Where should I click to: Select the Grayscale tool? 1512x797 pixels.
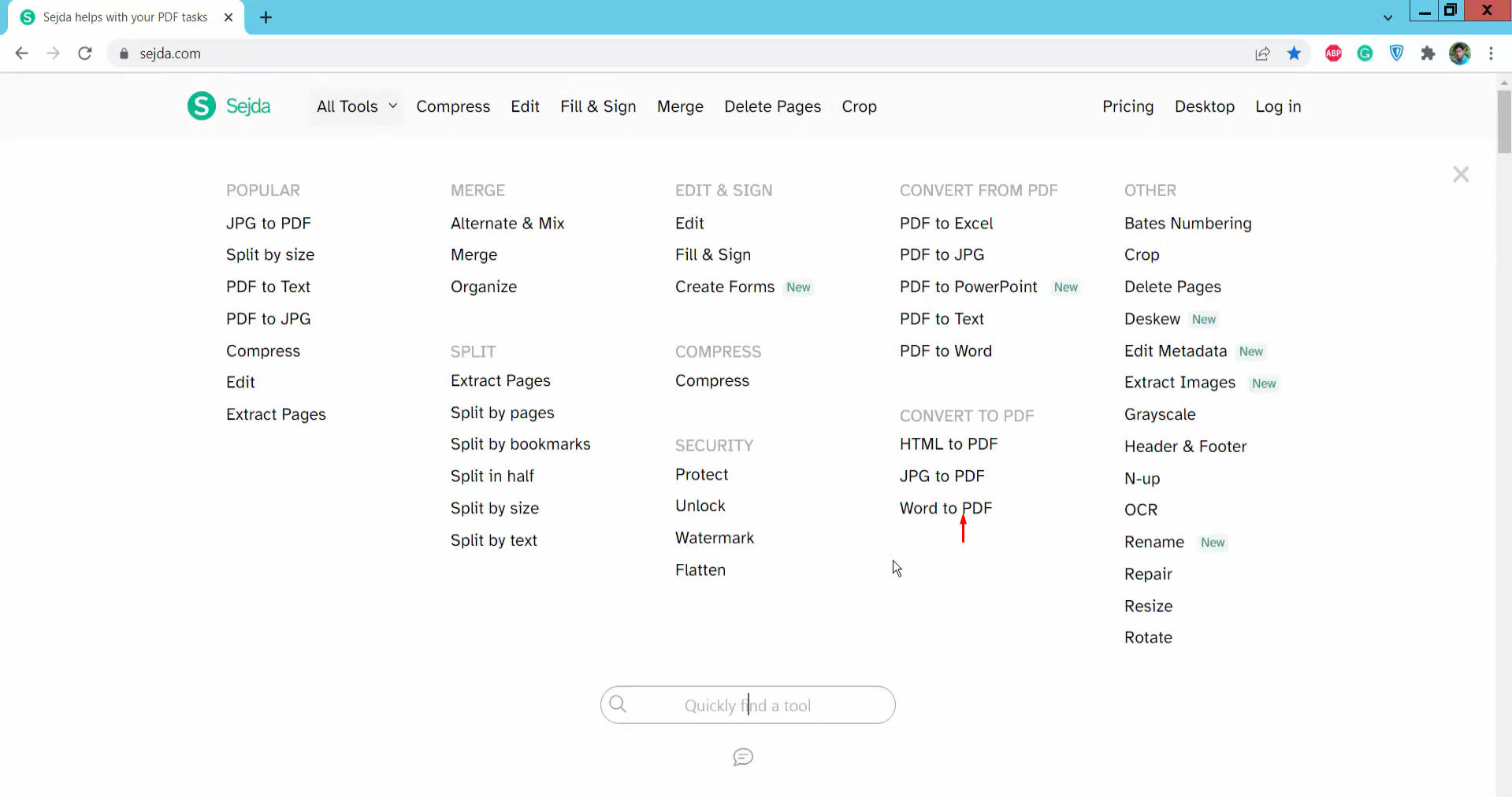[x=1160, y=414]
